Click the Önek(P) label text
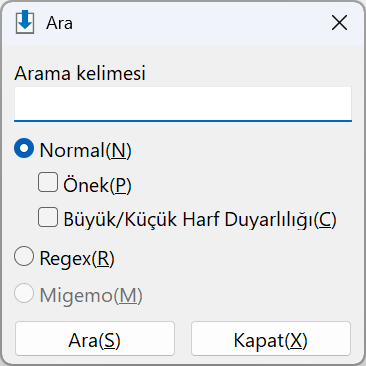This screenshot has width=366, height=366. [x=97, y=185]
